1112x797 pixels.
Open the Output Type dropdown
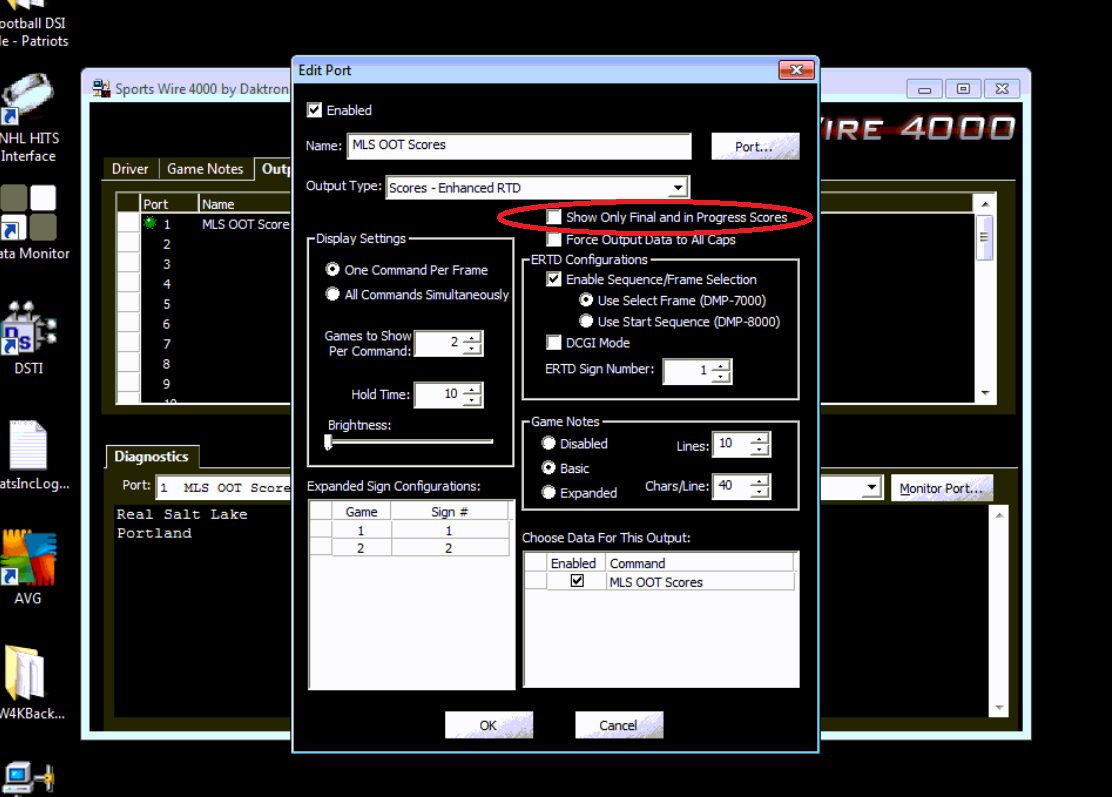click(678, 187)
